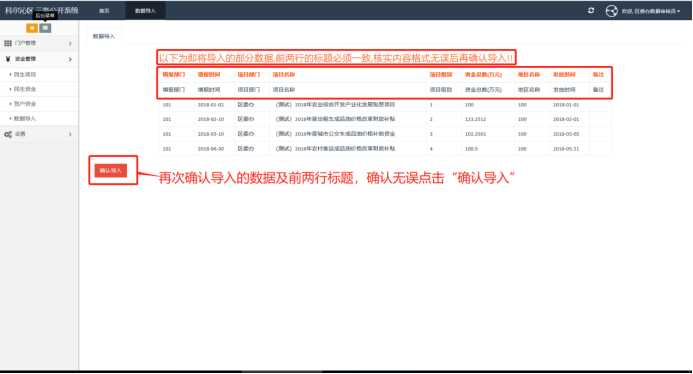Click the refresh icon in top bar

(591, 10)
